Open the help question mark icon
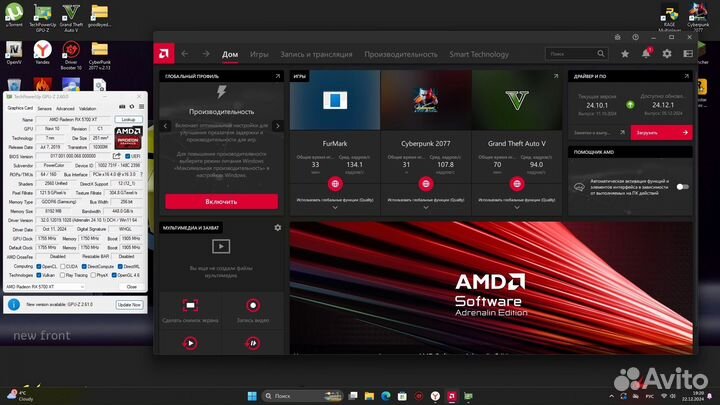 coord(636,37)
